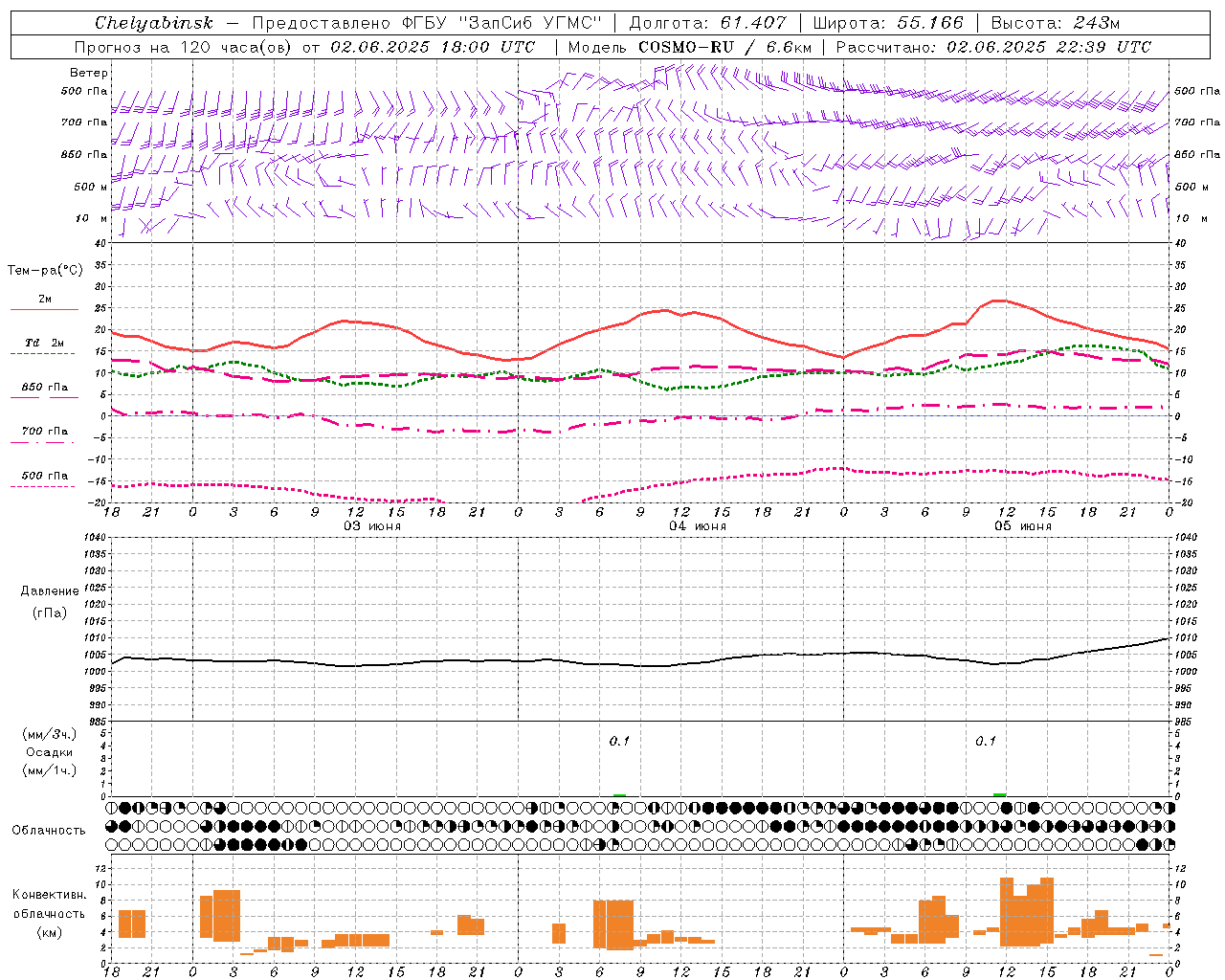This screenshot has height=980, width=1225.
Task: Click the Конвективн. облачность label
Action: pos(49,904)
